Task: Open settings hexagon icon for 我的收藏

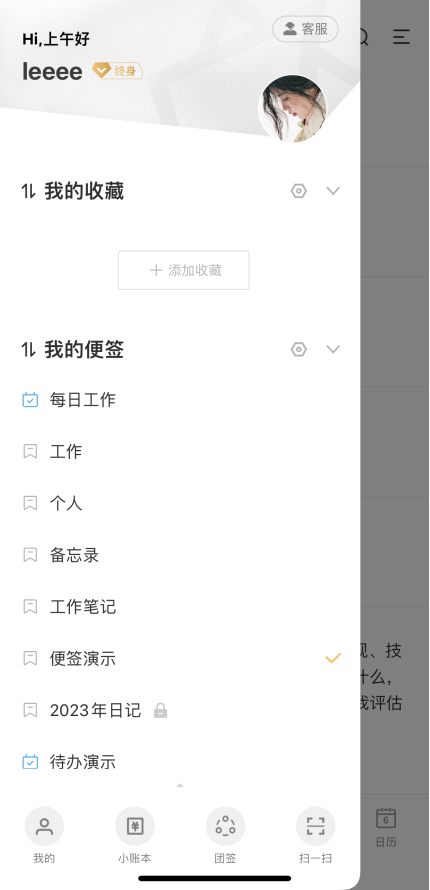Action: [x=299, y=191]
